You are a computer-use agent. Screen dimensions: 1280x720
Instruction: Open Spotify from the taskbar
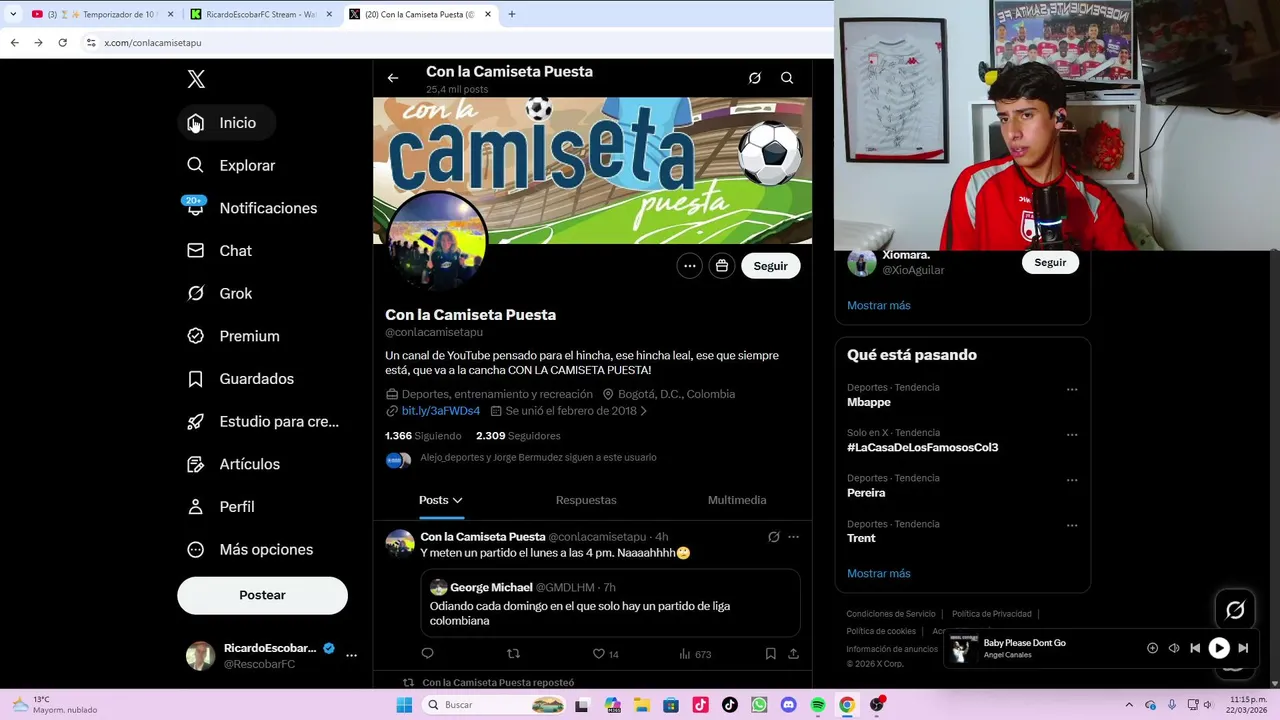tap(818, 705)
